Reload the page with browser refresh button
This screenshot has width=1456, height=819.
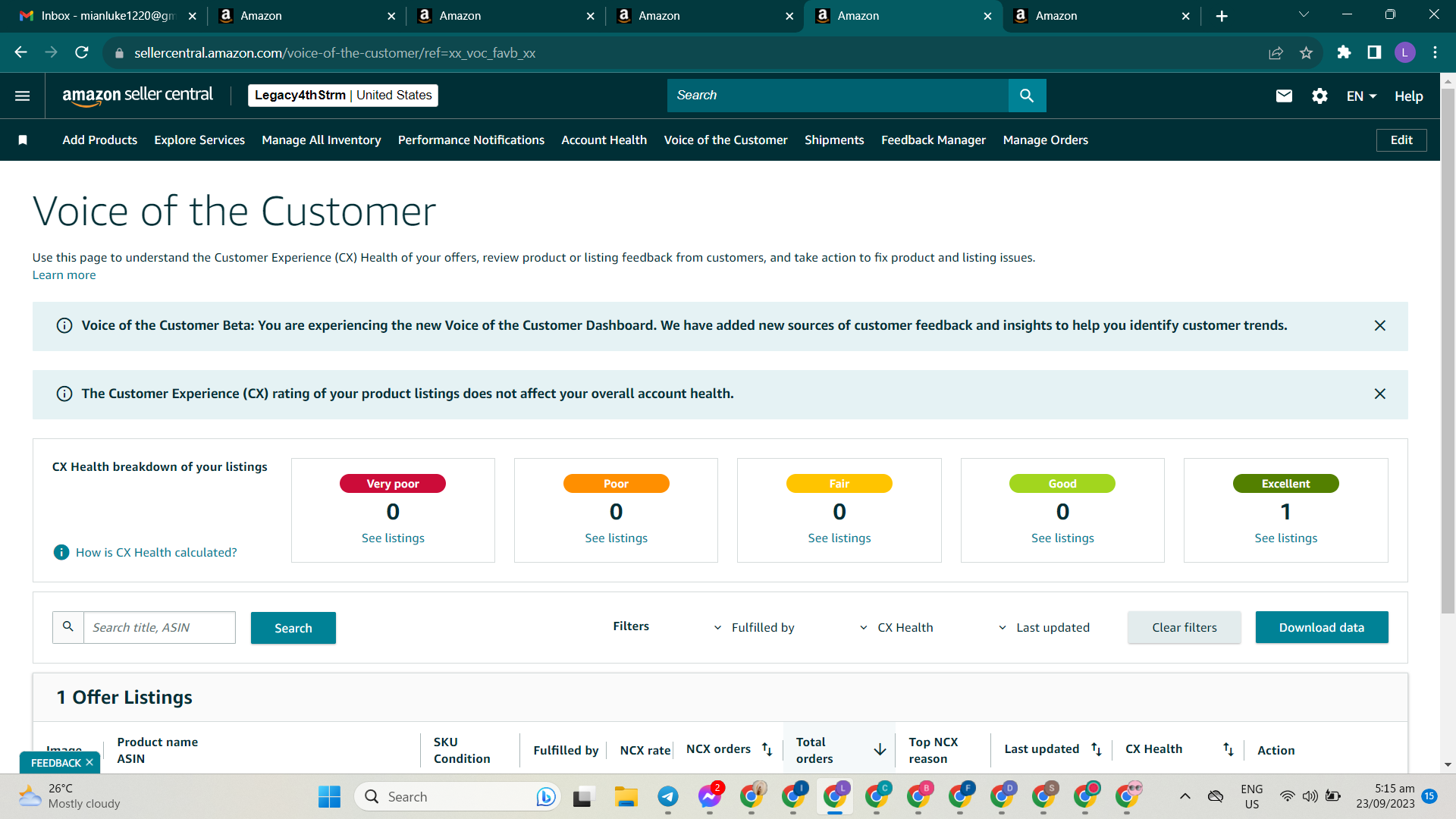point(82,52)
